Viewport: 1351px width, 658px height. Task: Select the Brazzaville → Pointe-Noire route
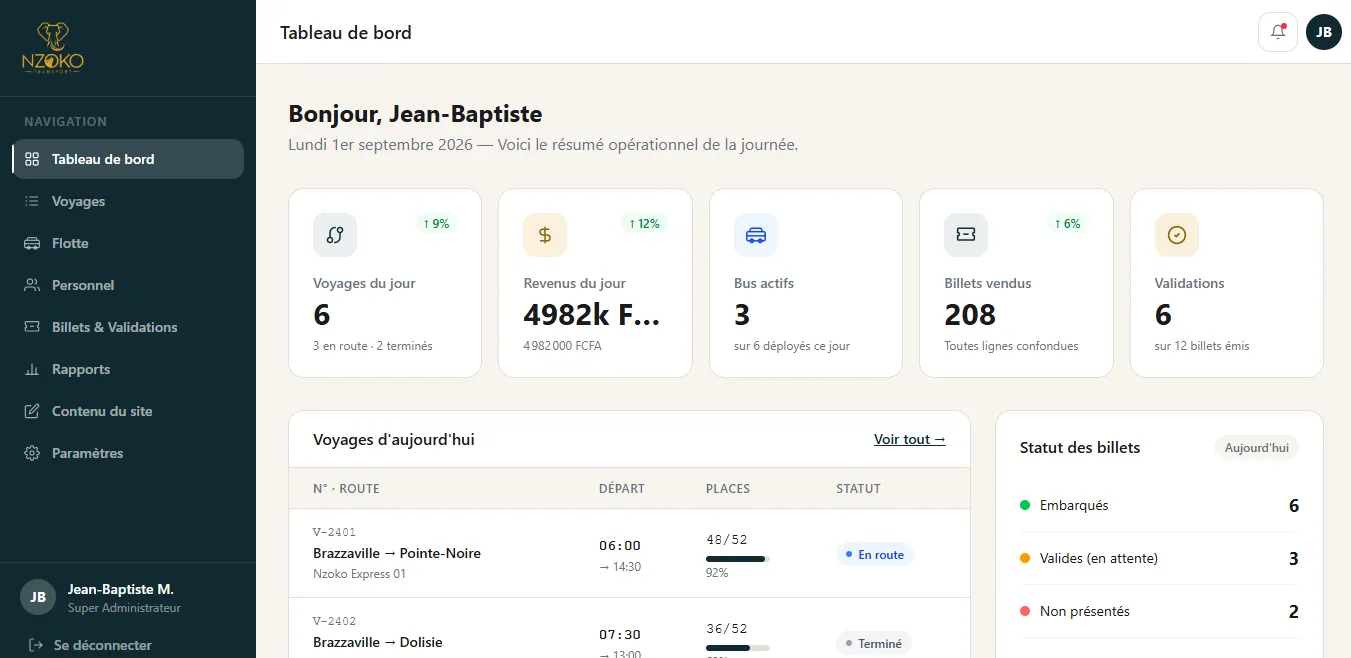(x=397, y=553)
